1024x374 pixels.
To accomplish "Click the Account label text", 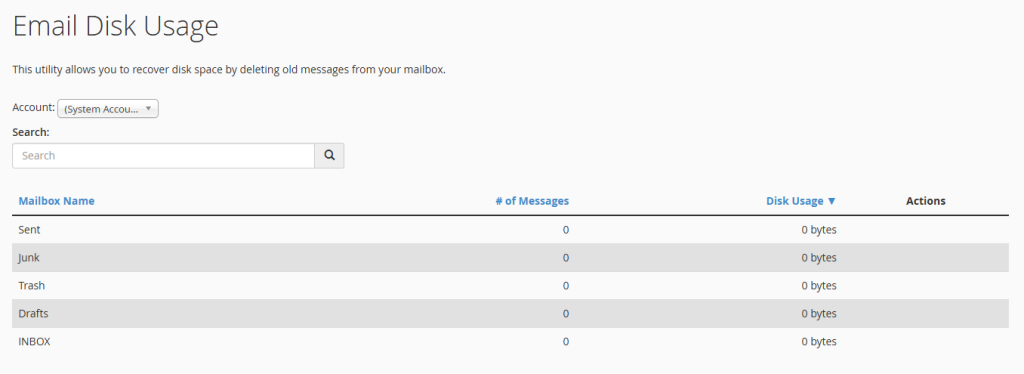I will pos(33,106).
